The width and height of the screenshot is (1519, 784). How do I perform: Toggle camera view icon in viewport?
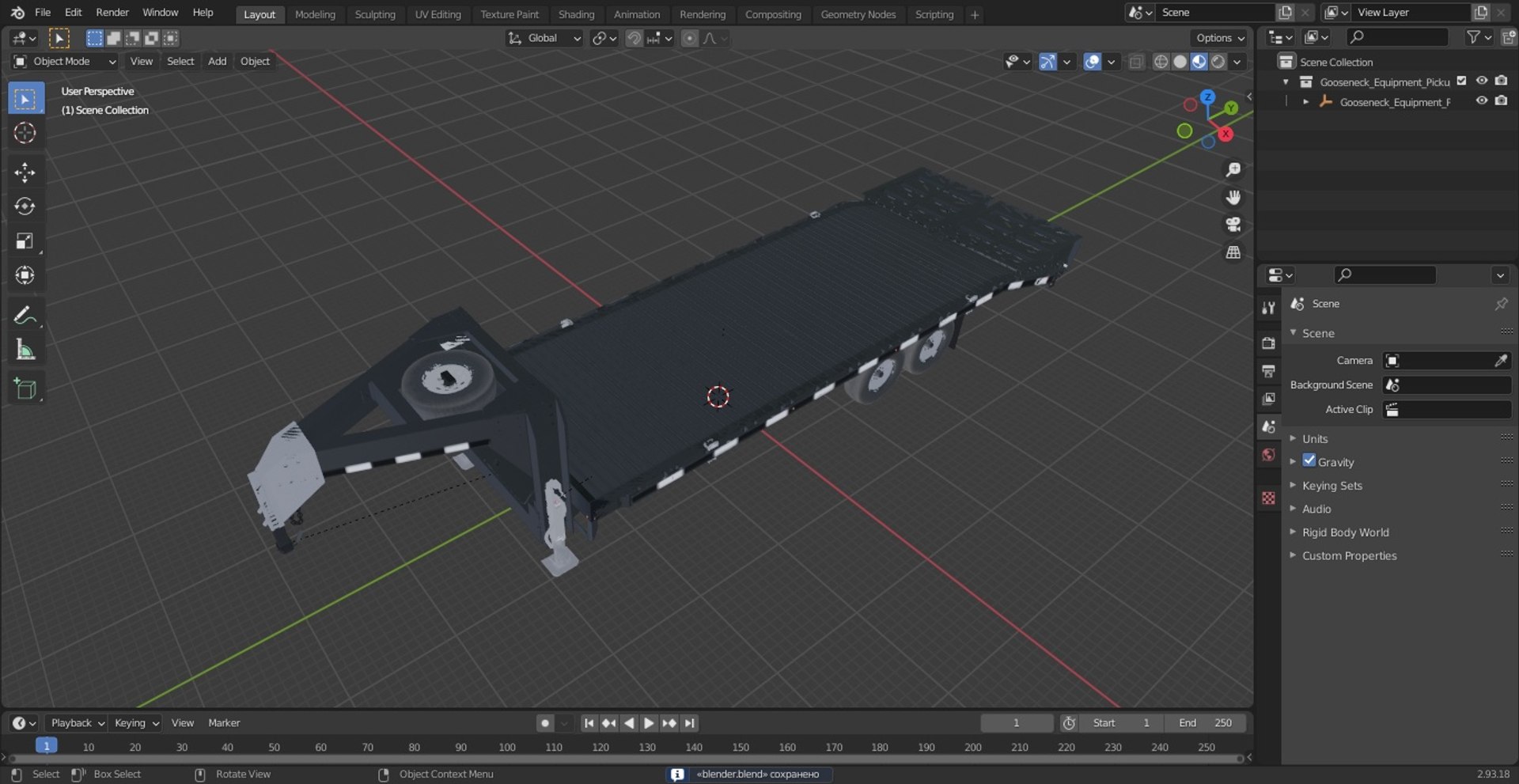pos(1233,225)
